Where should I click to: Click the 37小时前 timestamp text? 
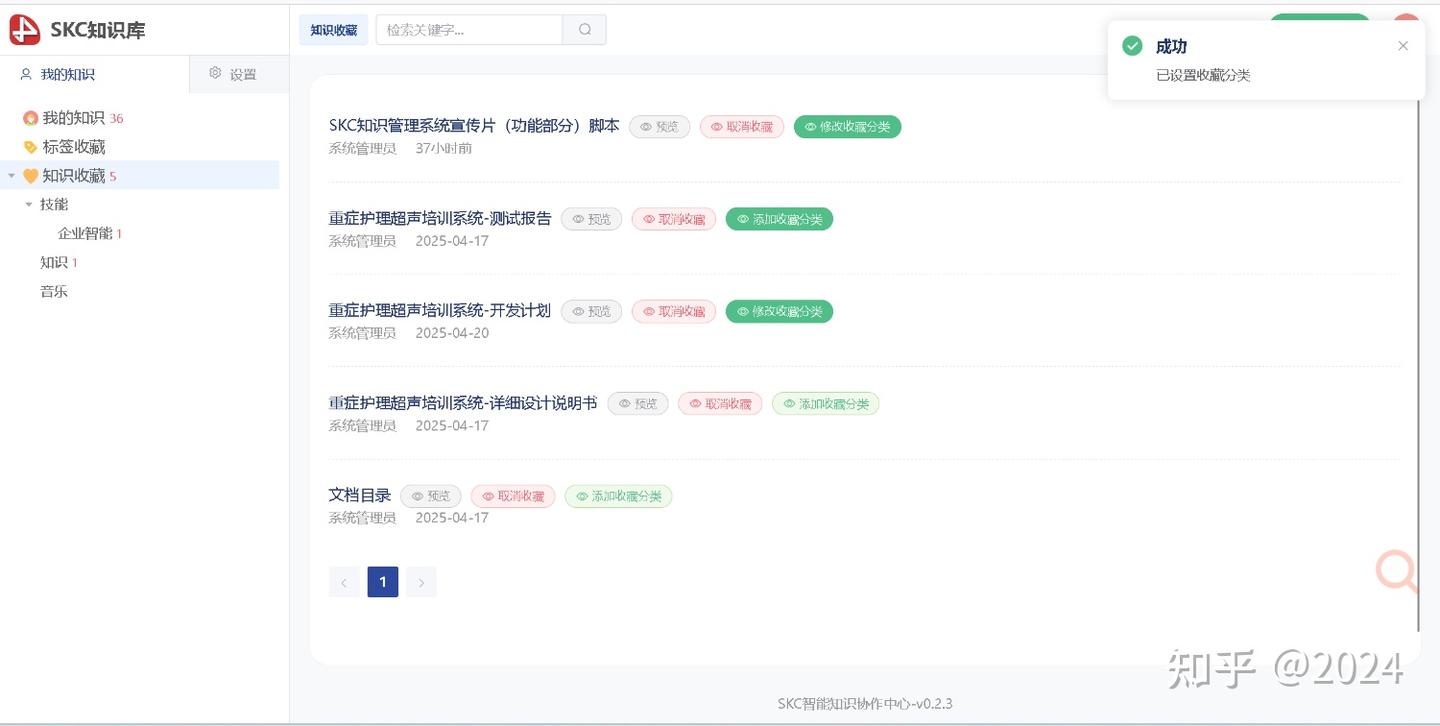coord(444,149)
